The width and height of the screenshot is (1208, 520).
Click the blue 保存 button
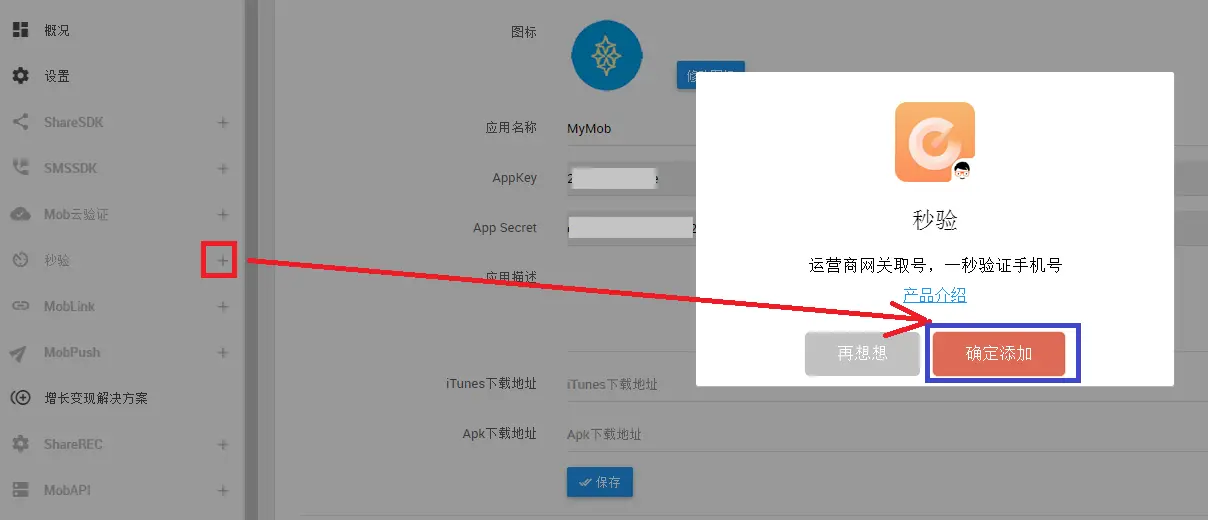pos(600,482)
